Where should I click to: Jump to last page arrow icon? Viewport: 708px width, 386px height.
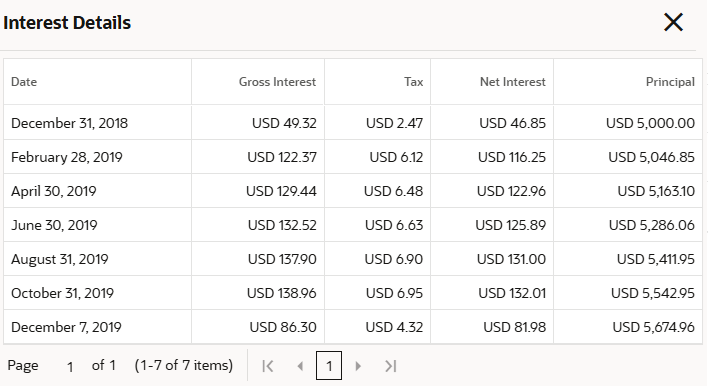point(391,366)
